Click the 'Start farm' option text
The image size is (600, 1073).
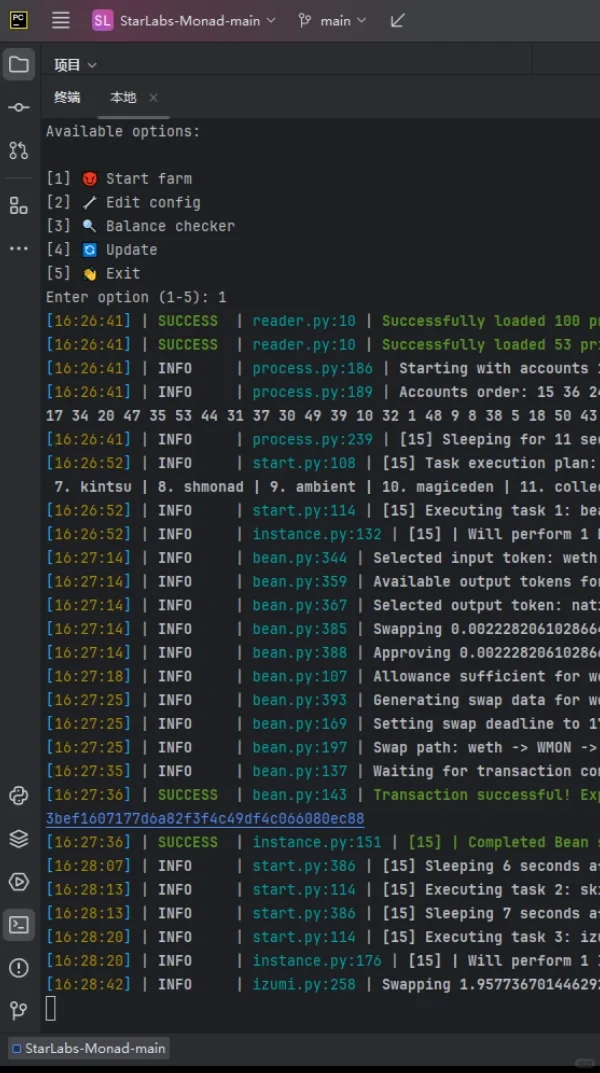148,179
